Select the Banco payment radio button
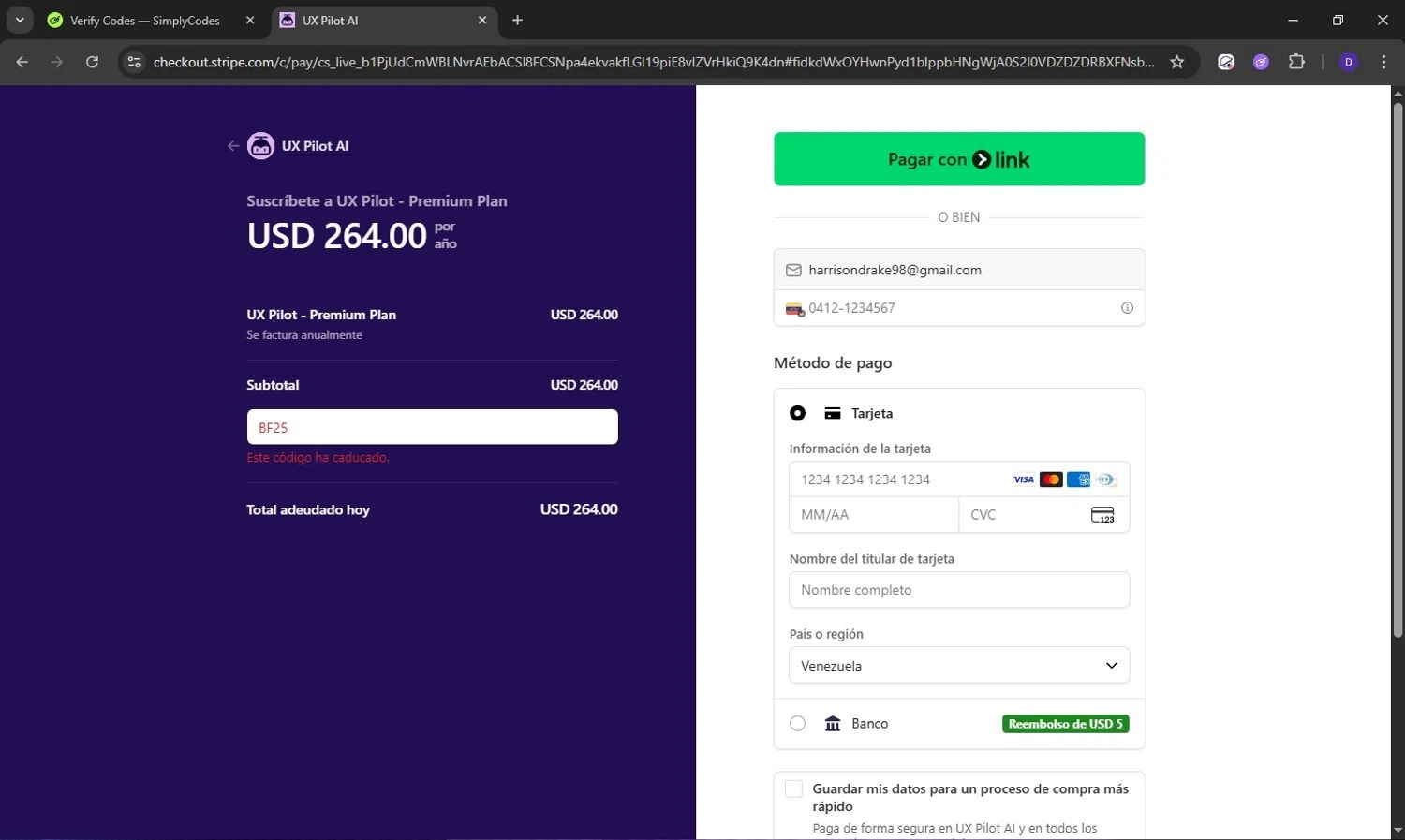This screenshot has width=1405, height=840. tap(797, 724)
